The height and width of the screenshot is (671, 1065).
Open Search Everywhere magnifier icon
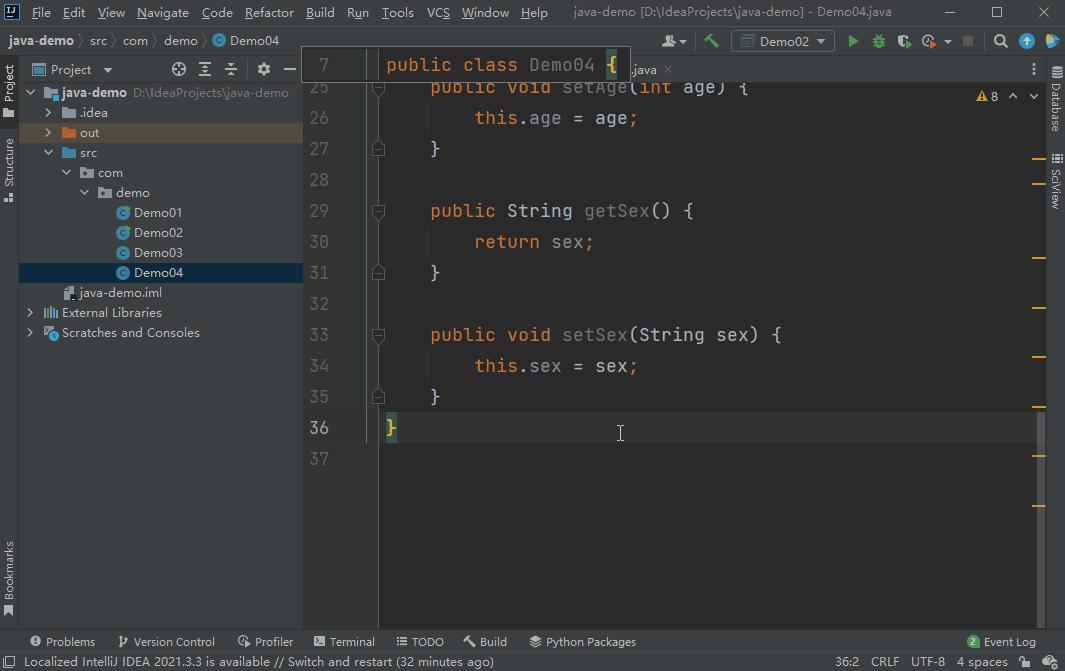coord(1000,41)
